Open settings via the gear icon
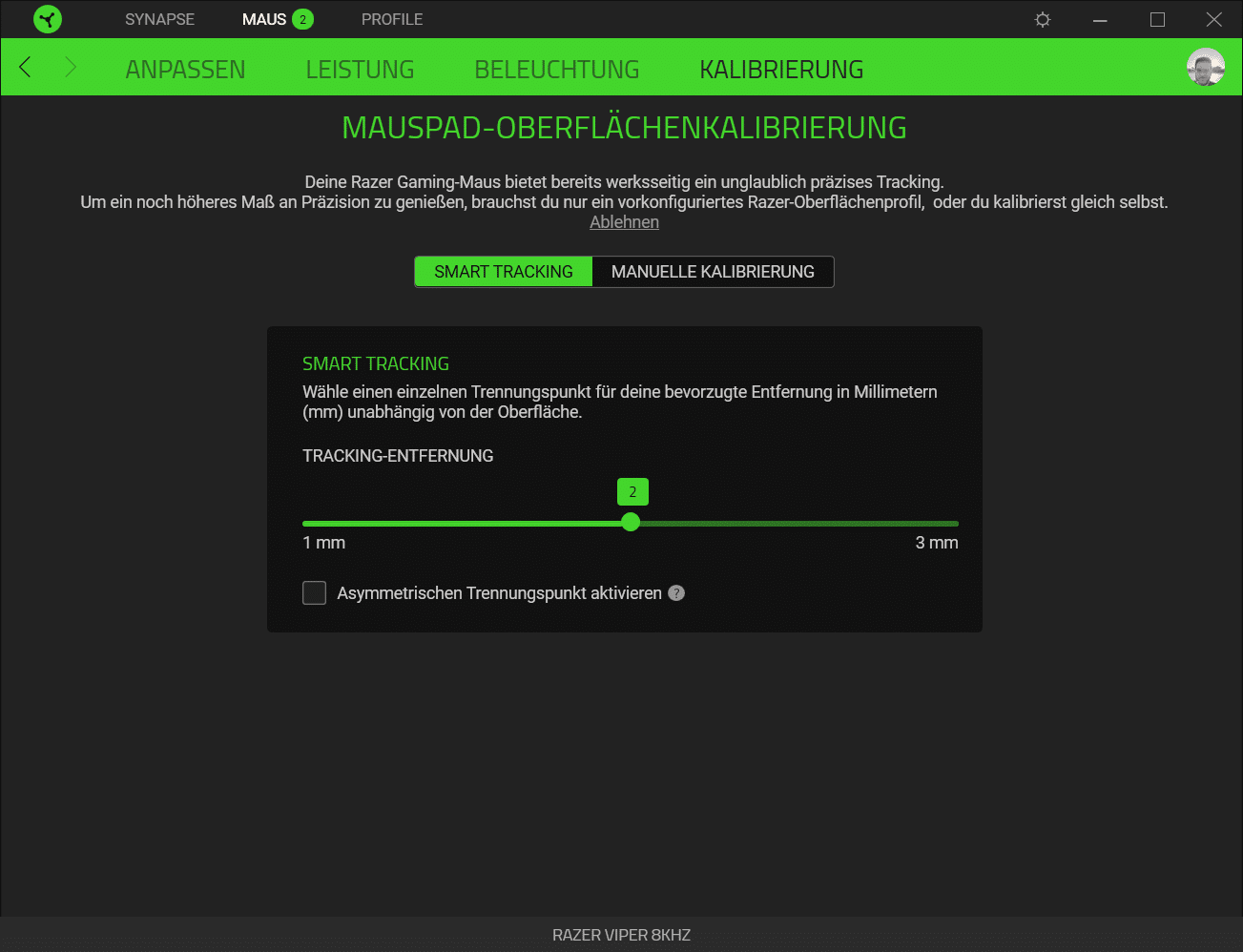 click(1043, 19)
